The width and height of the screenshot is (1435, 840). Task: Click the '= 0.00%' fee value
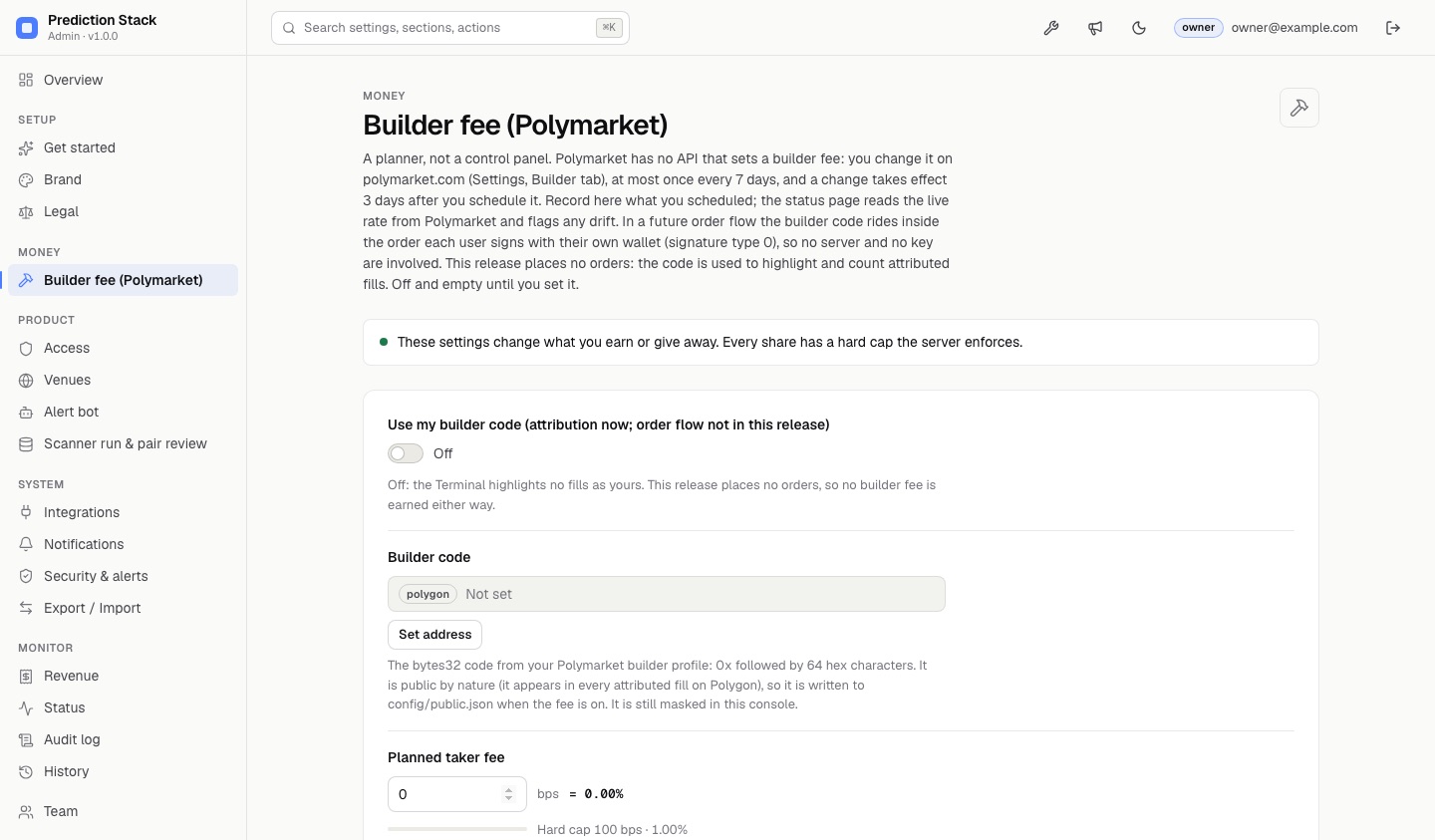[x=596, y=794]
